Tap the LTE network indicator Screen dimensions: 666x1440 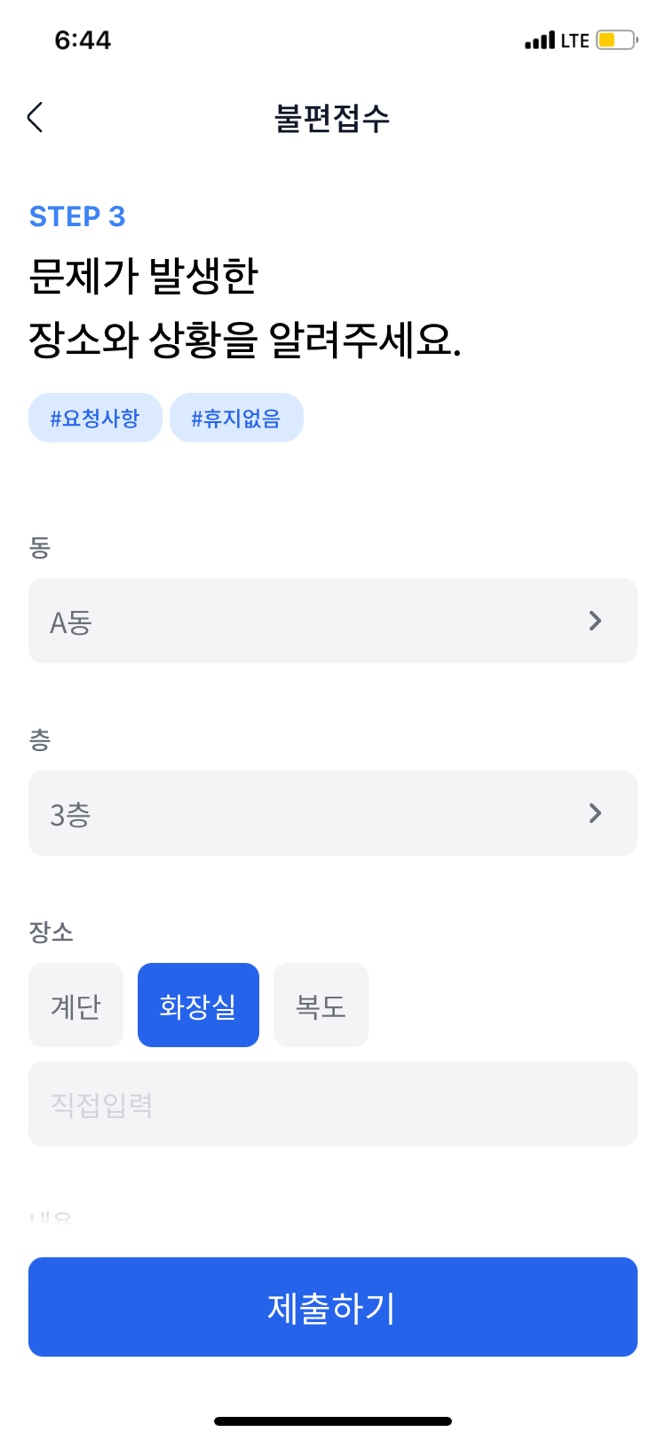[x=575, y=41]
